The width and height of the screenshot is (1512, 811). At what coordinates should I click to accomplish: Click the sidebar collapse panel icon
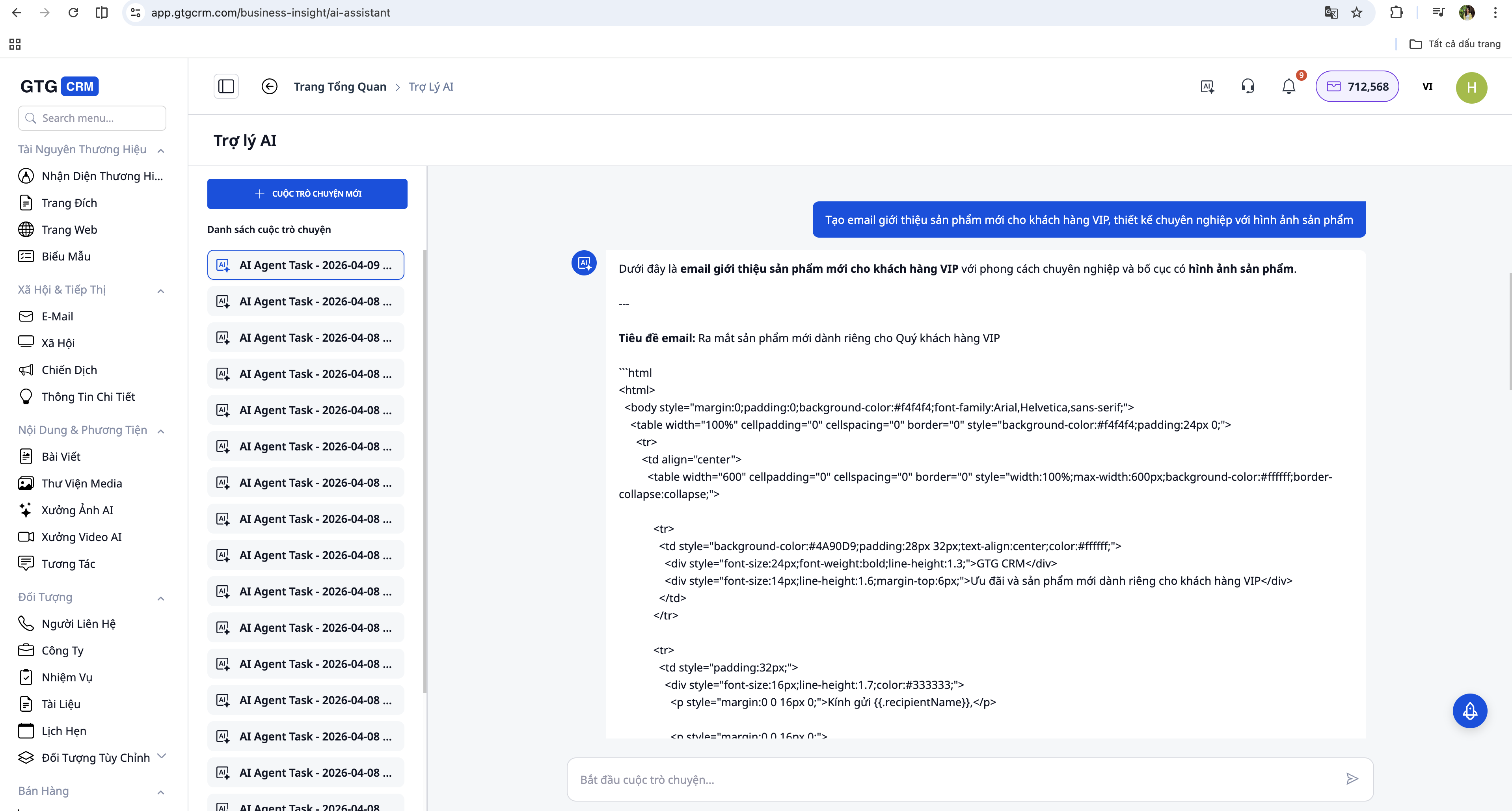click(x=226, y=87)
